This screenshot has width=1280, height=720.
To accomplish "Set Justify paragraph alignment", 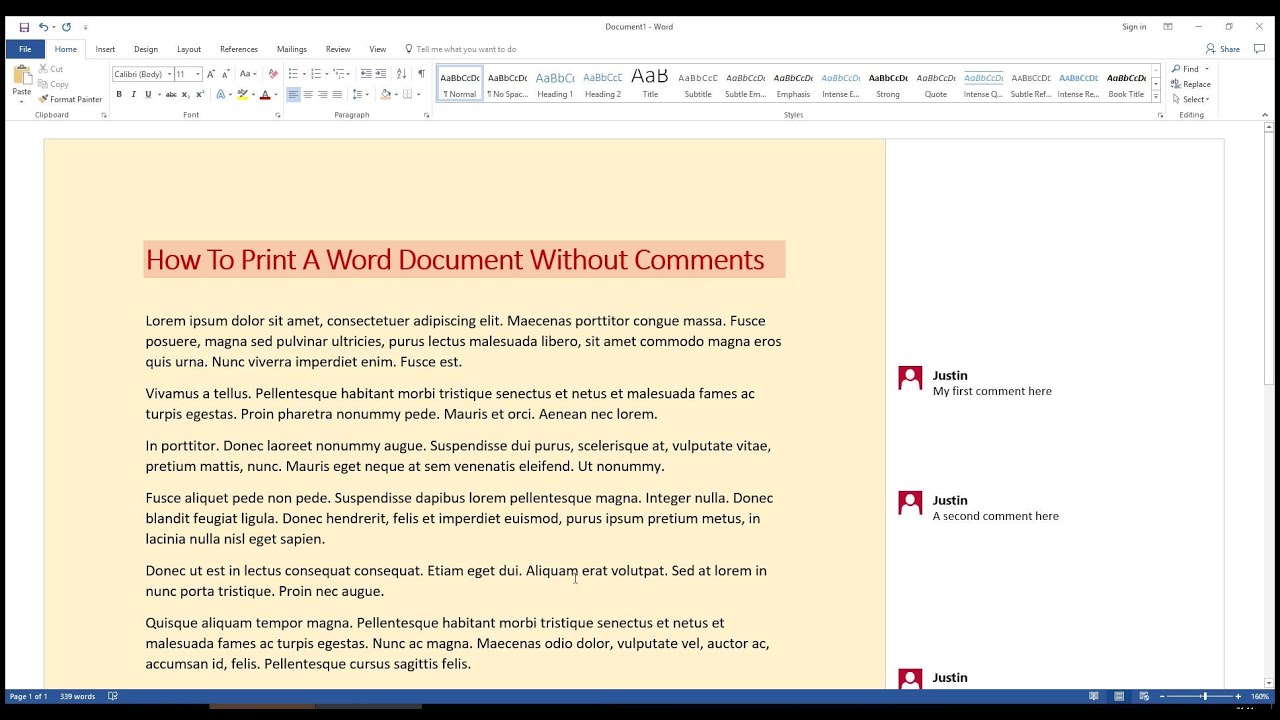I will pos(337,94).
